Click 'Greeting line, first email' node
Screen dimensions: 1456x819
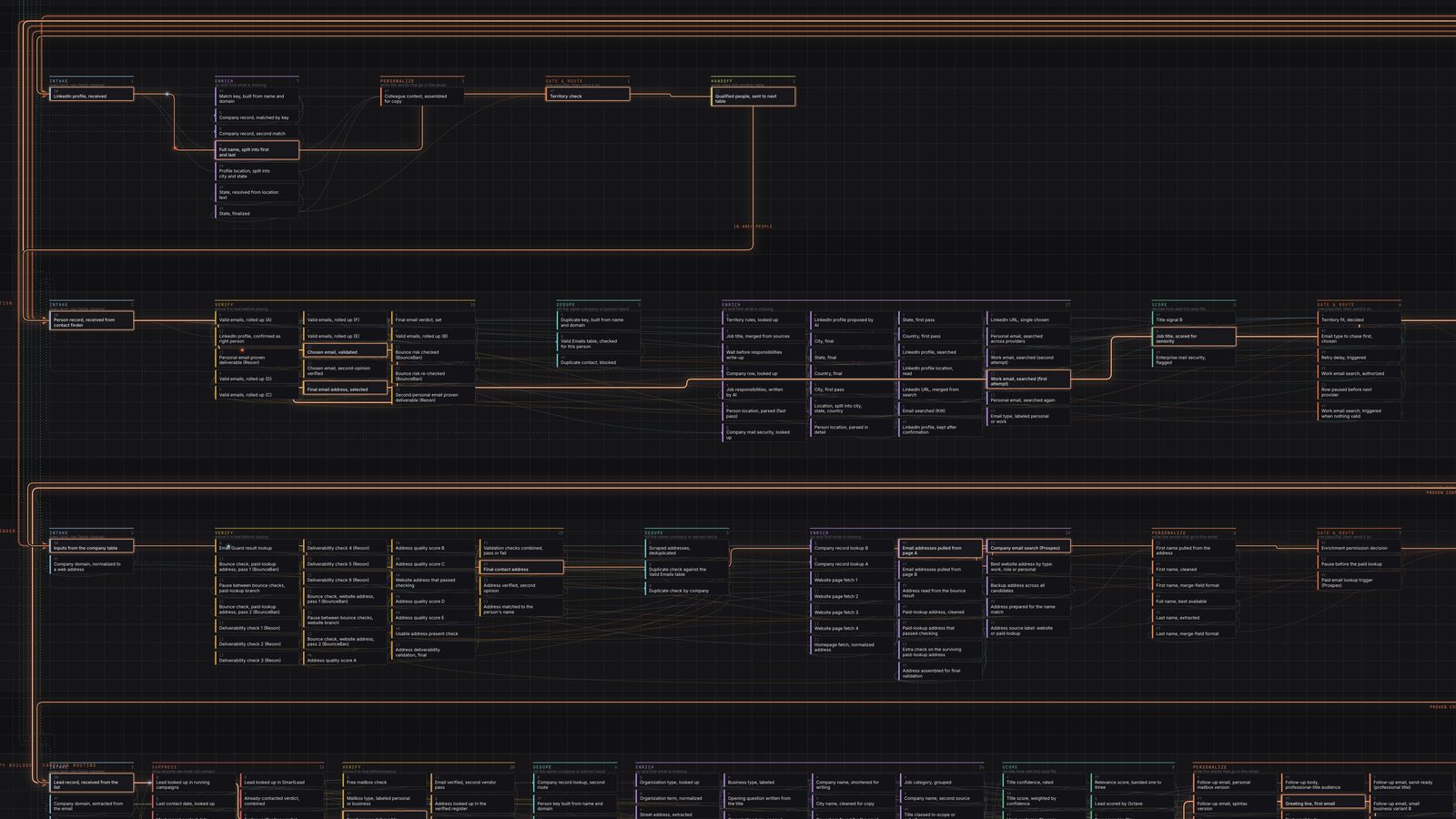[1323, 803]
